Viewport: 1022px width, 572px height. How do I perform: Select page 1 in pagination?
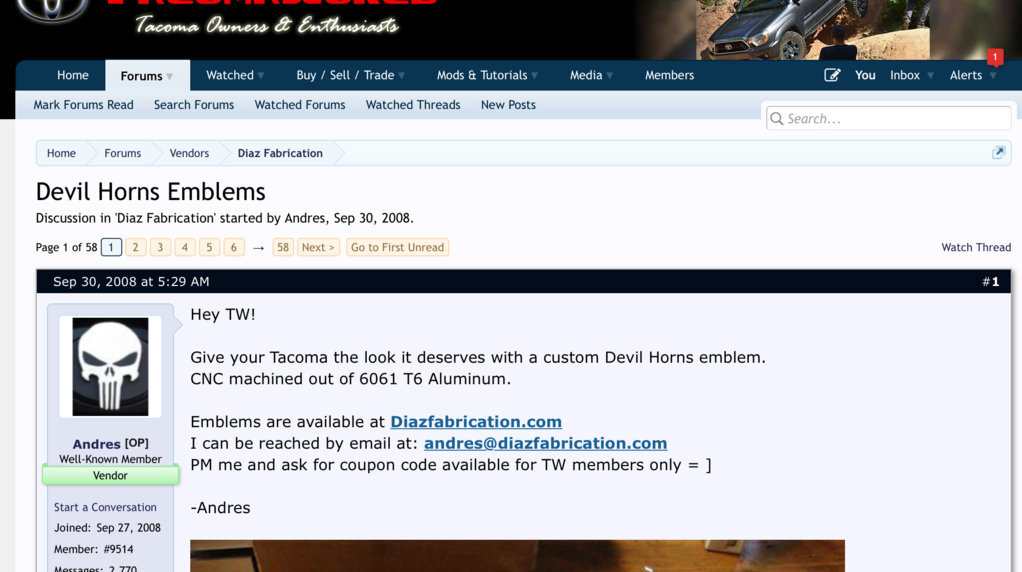coord(111,248)
